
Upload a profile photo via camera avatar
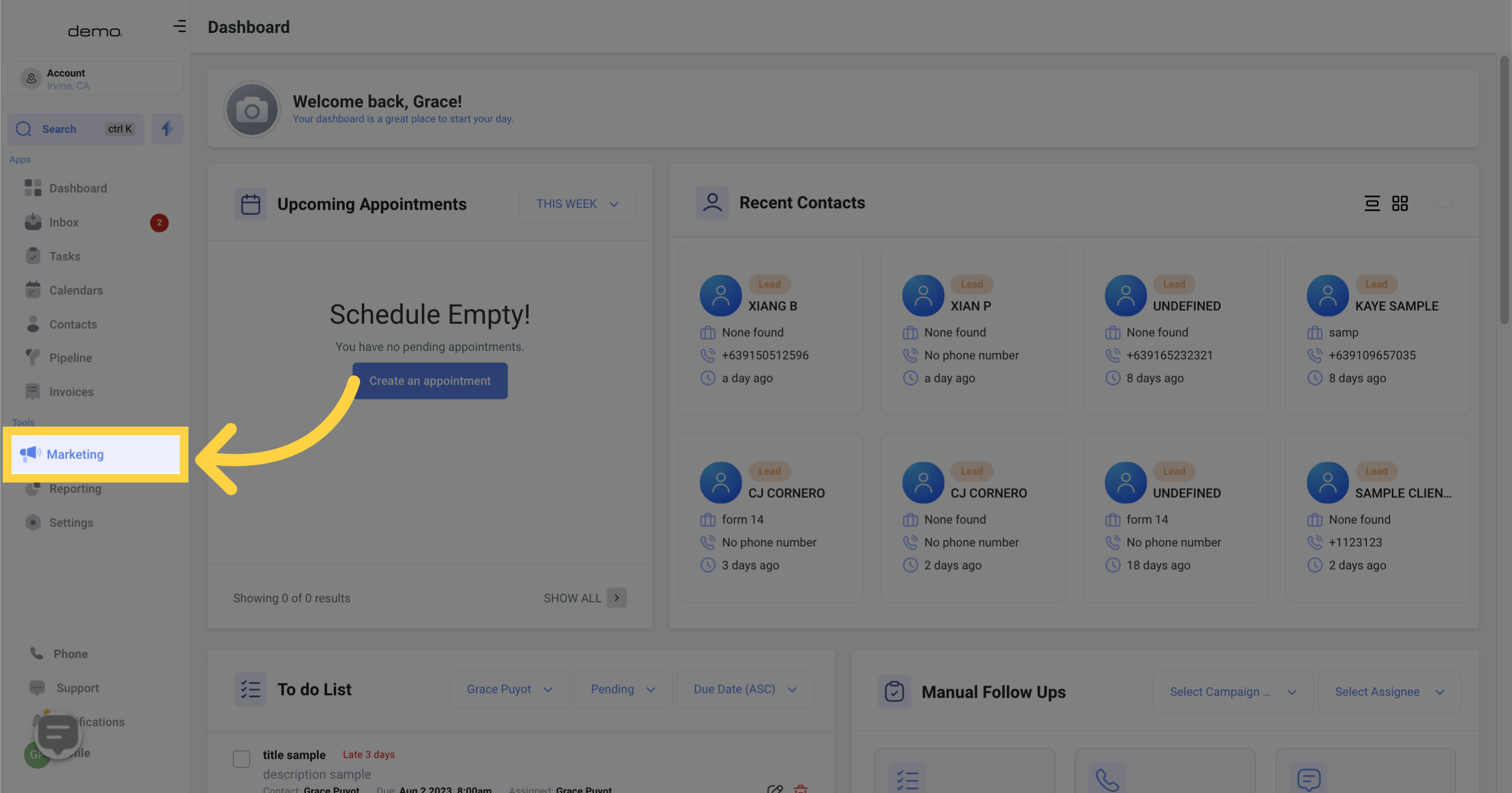pyautogui.click(x=252, y=110)
